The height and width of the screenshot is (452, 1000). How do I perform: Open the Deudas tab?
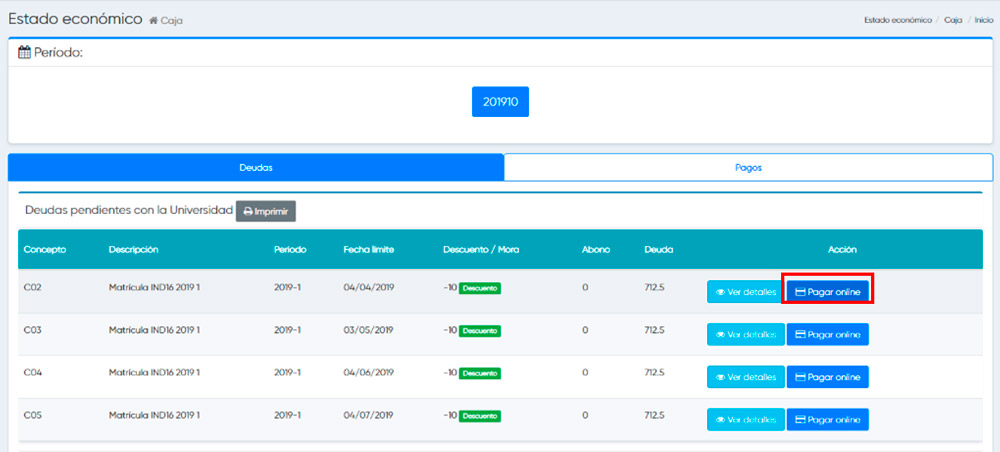(256, 168)
